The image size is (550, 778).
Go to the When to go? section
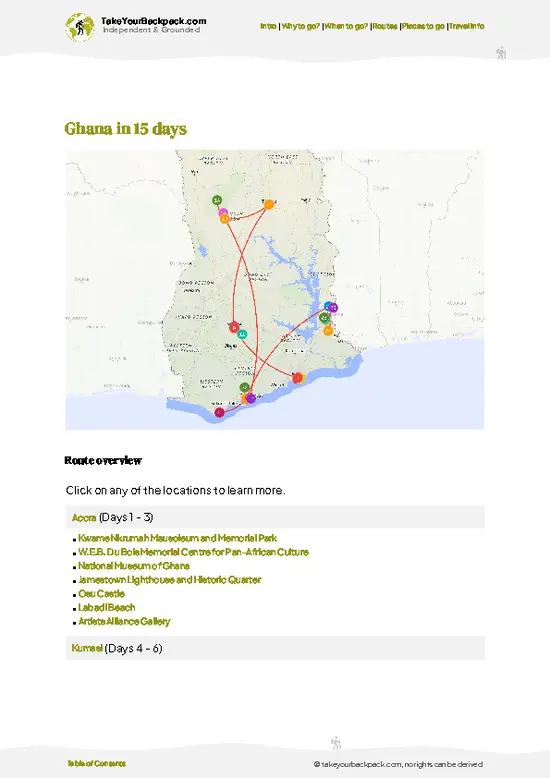pyautogui.click(x=346, y=26)
